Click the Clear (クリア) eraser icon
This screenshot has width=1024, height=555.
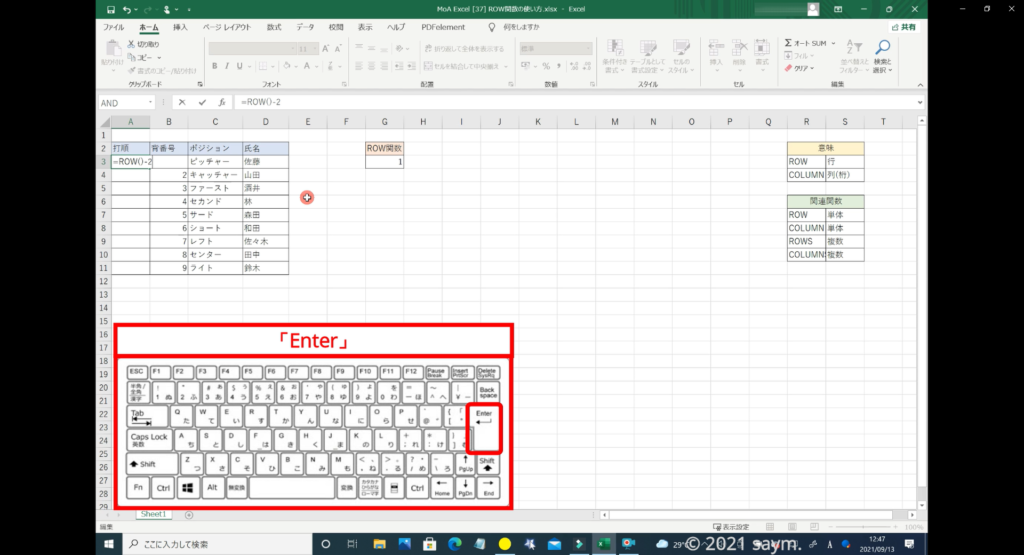[x=789, y=68]
